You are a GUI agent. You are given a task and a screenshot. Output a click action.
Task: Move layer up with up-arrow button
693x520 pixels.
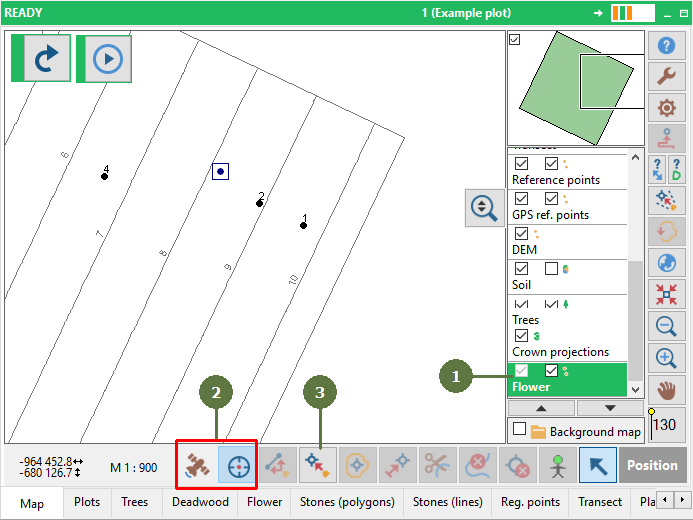point(541,408)
